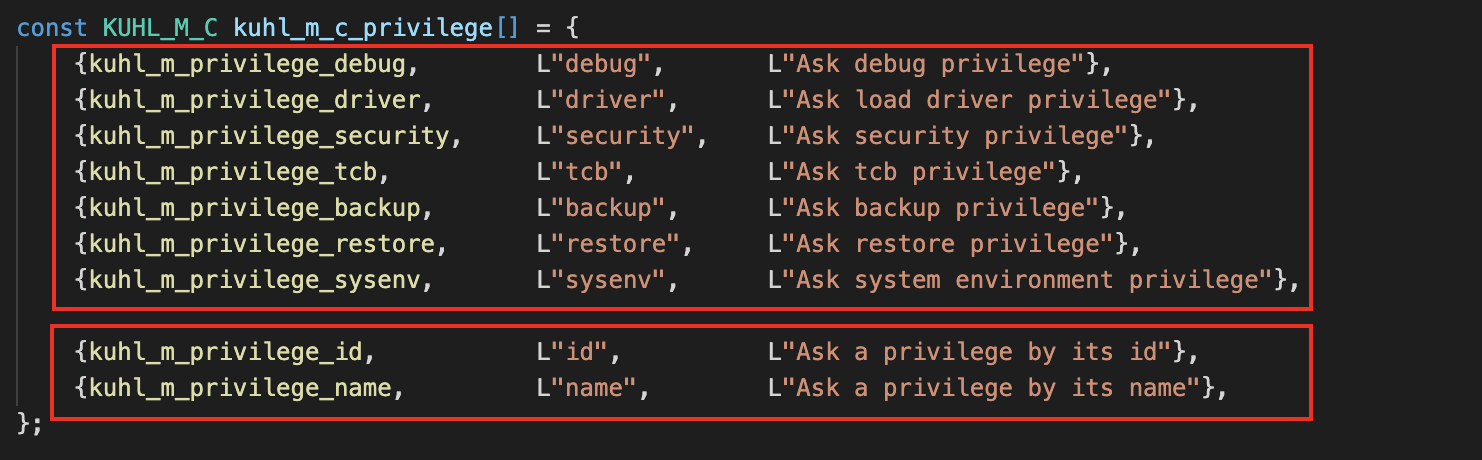Viewport: 1482px width, 460px height.
Task: Click the KUHL_M_C type name
Action: [160, 28]
